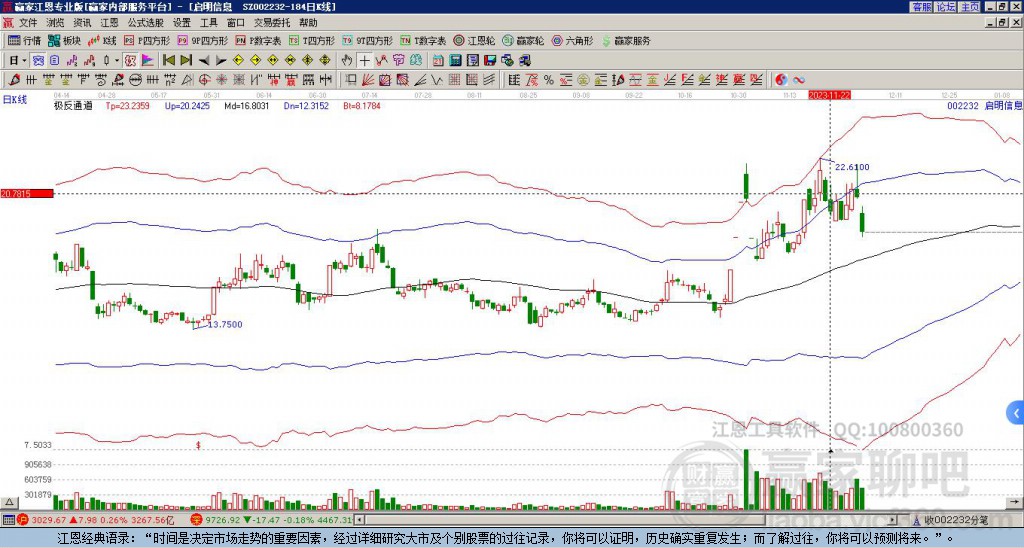Open the 赢家轮 wheel tool
This screenshot has height=548, width=1024.
[x=523, y=40]
